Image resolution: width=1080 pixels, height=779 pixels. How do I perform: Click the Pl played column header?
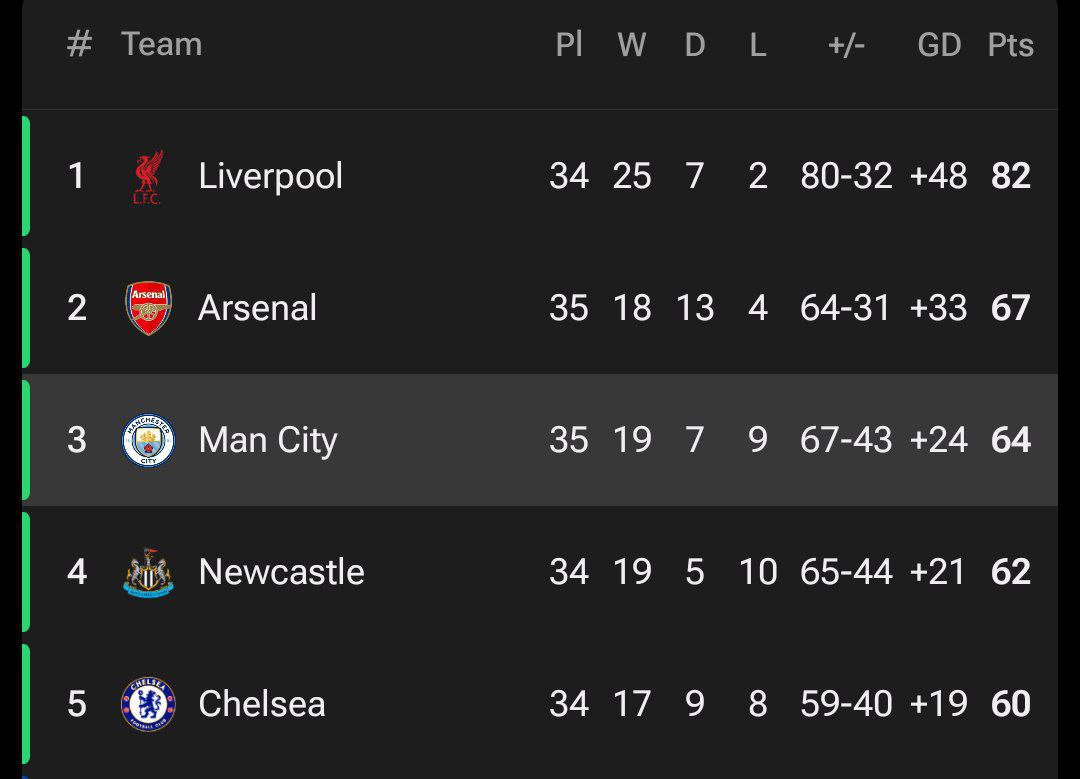coord(569,45)
